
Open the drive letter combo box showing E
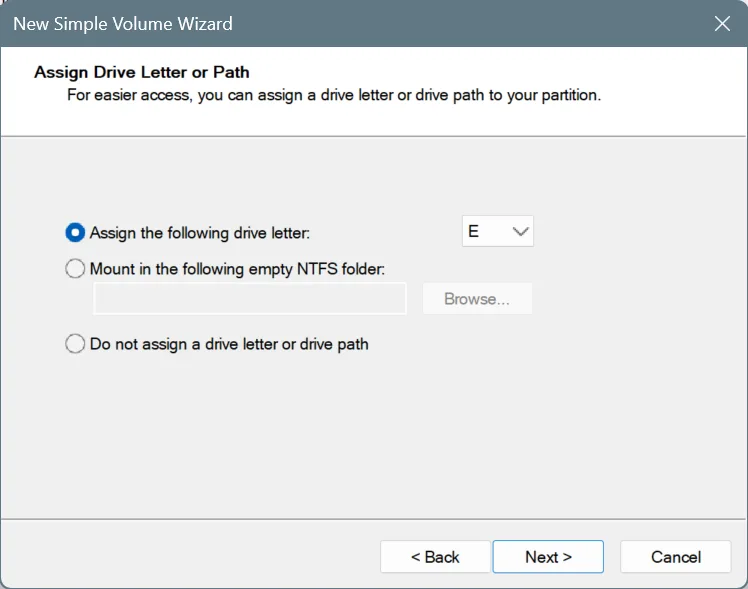(498, 231)
